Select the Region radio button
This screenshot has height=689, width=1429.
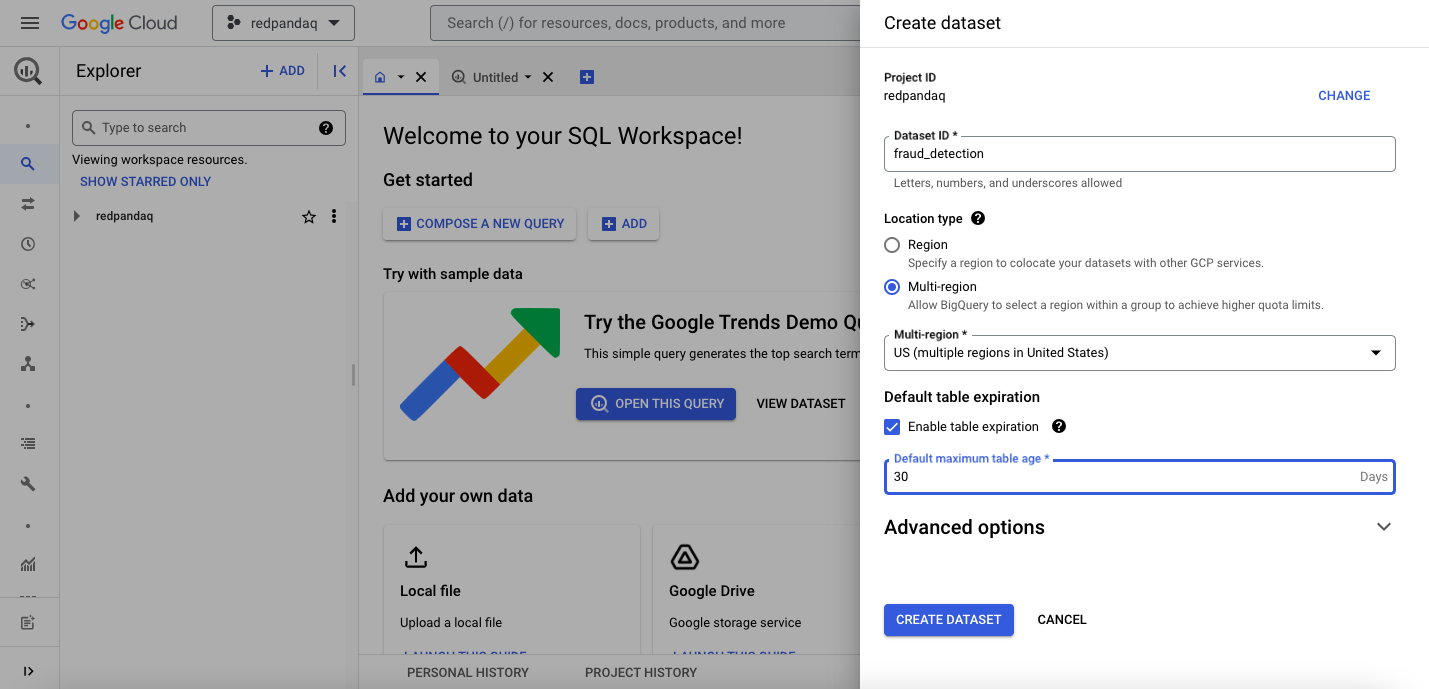892,245
